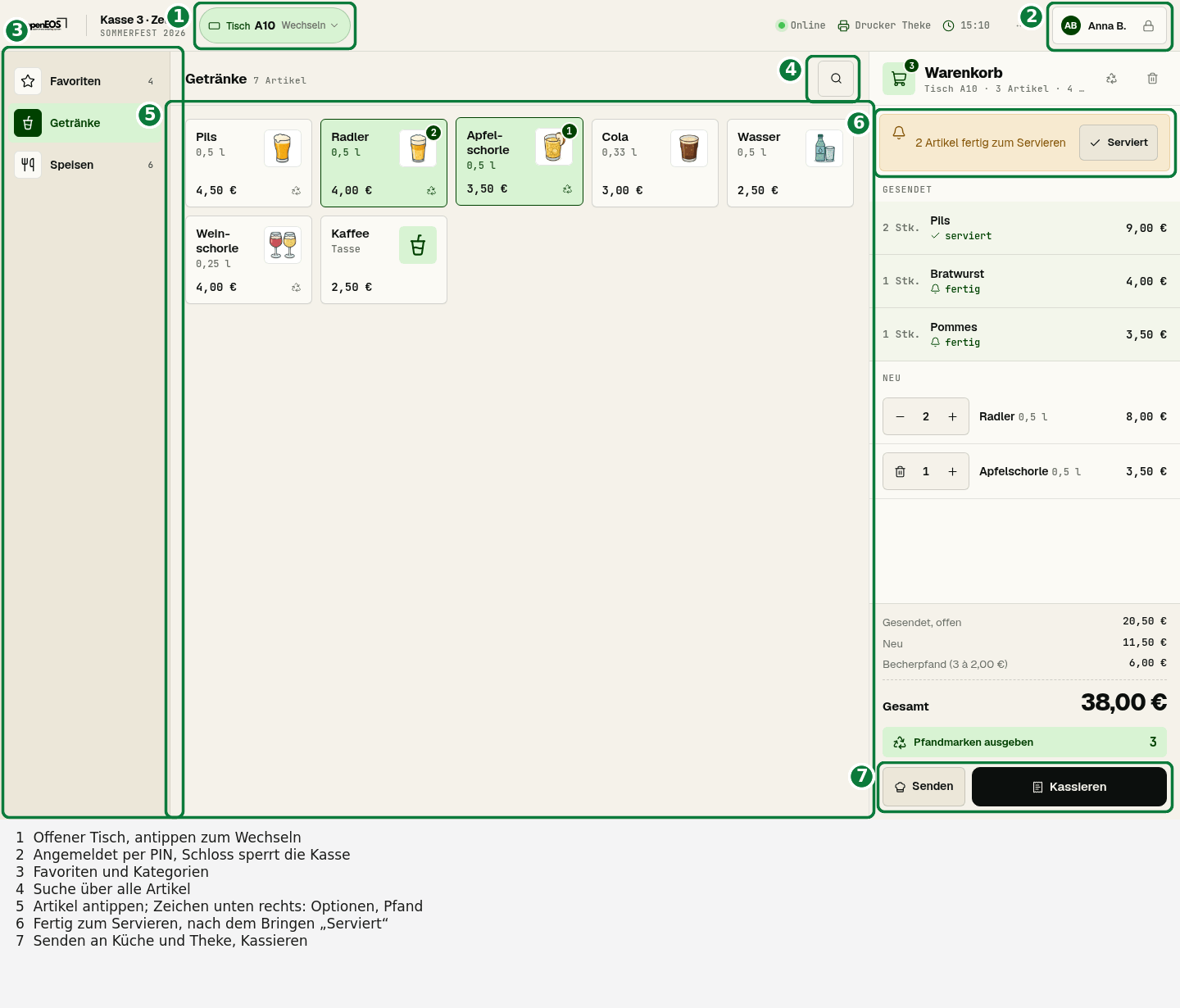Click the recycle Pfand icon in Warenkorb header
1180x1008 pixels.
coord(1111,79)
